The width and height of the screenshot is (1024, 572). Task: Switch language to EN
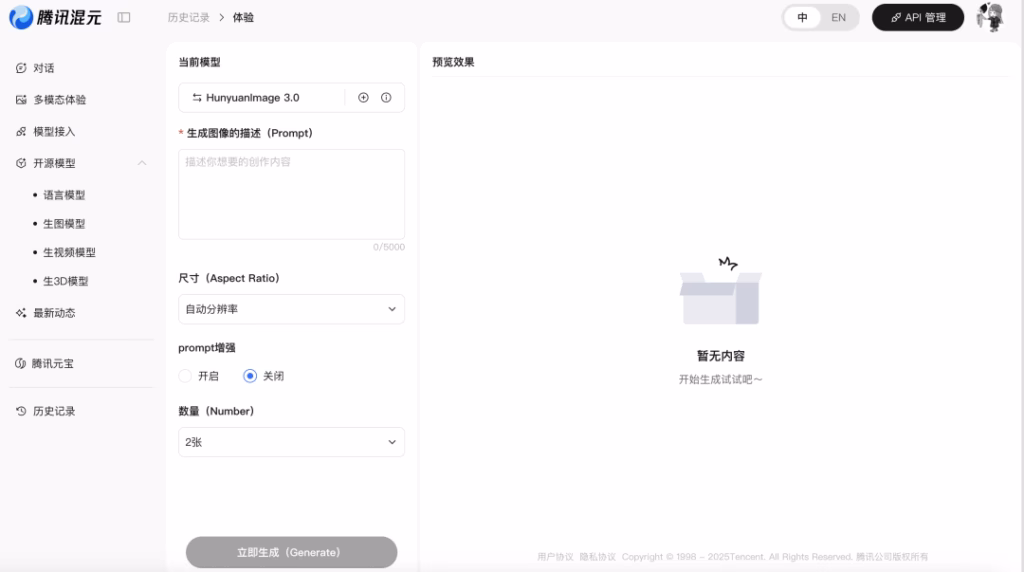pos(838,17)
